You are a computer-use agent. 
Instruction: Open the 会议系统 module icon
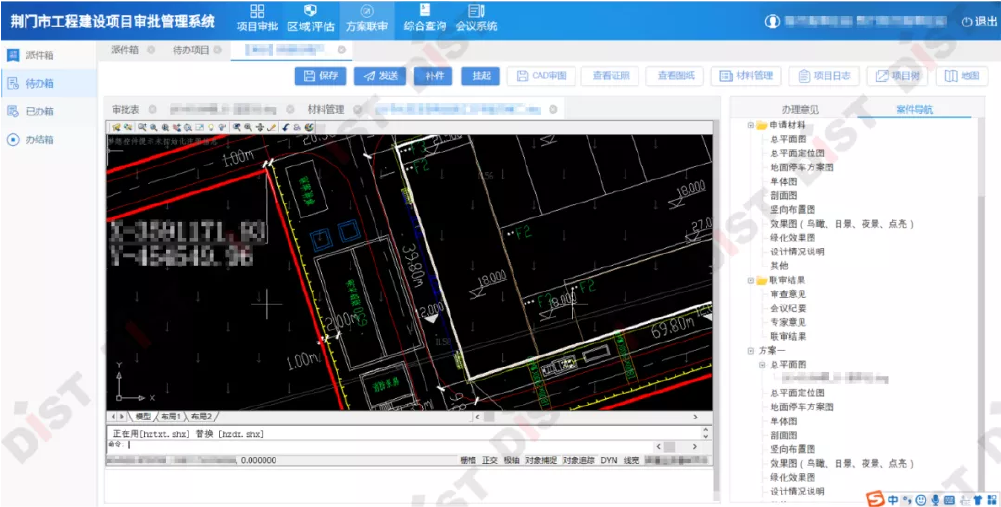[475, 17]
